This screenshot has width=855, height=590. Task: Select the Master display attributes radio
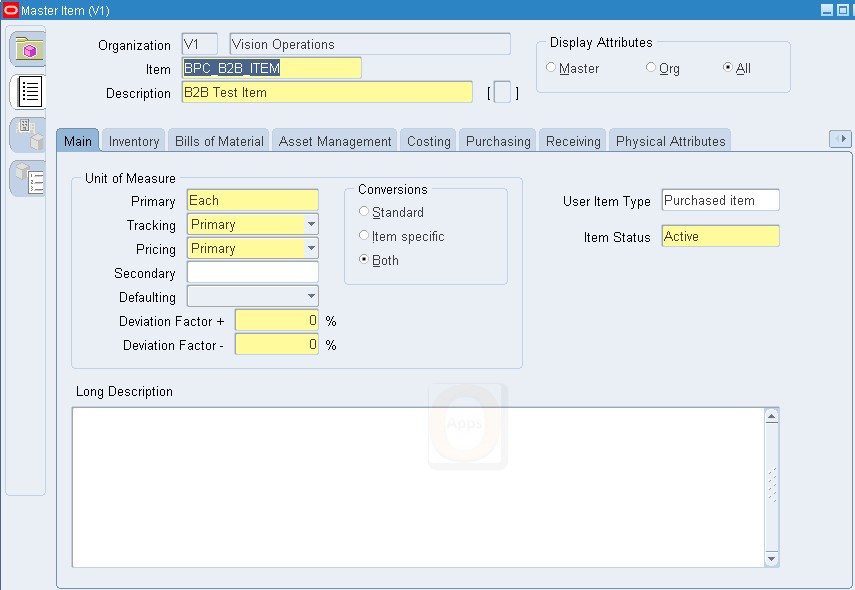[x=552, y=68]
